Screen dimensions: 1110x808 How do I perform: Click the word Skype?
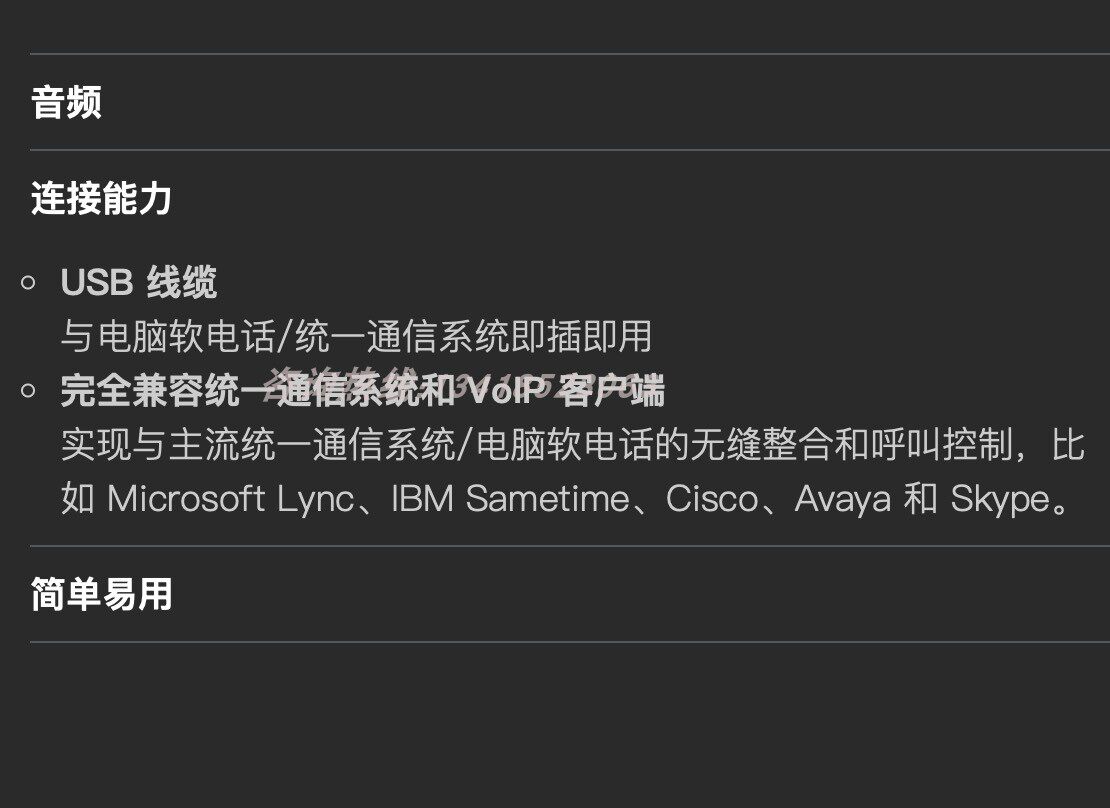pyautogui.click(x=1000, y=498)
